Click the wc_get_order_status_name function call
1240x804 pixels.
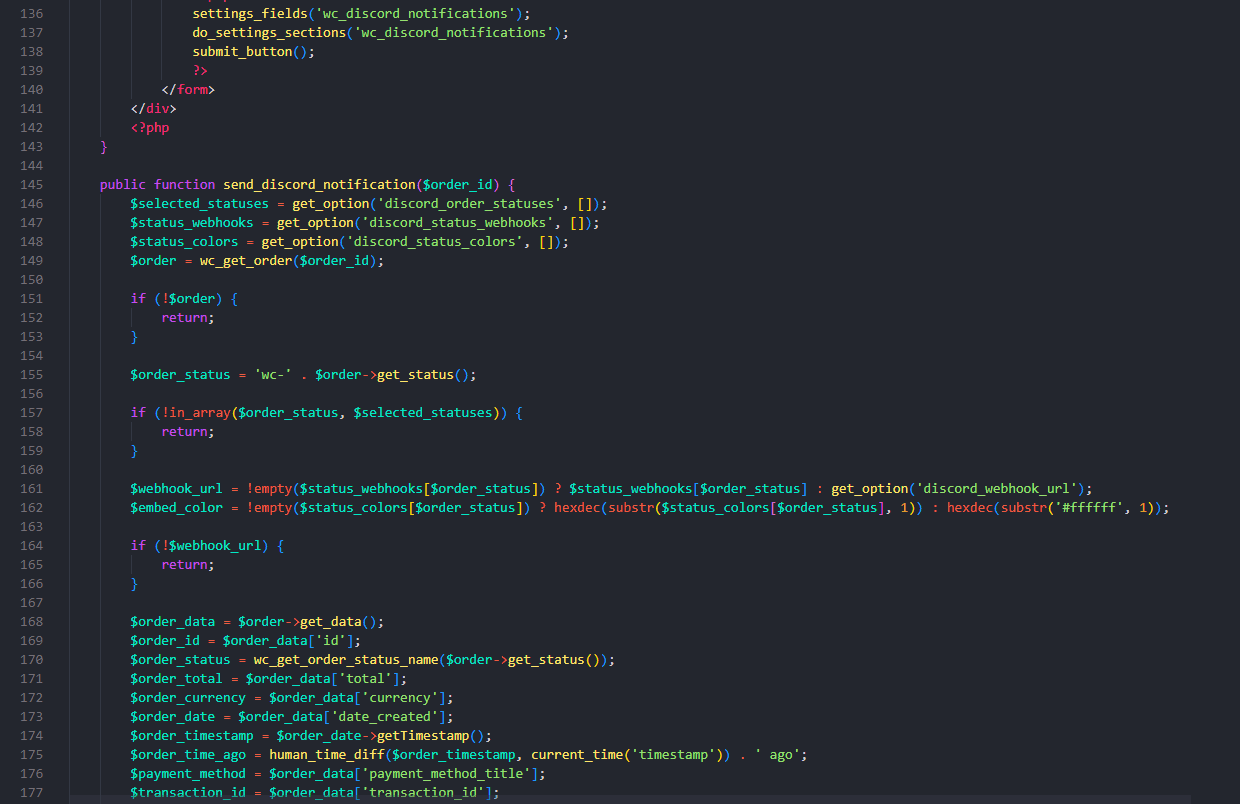coord(346,660)
